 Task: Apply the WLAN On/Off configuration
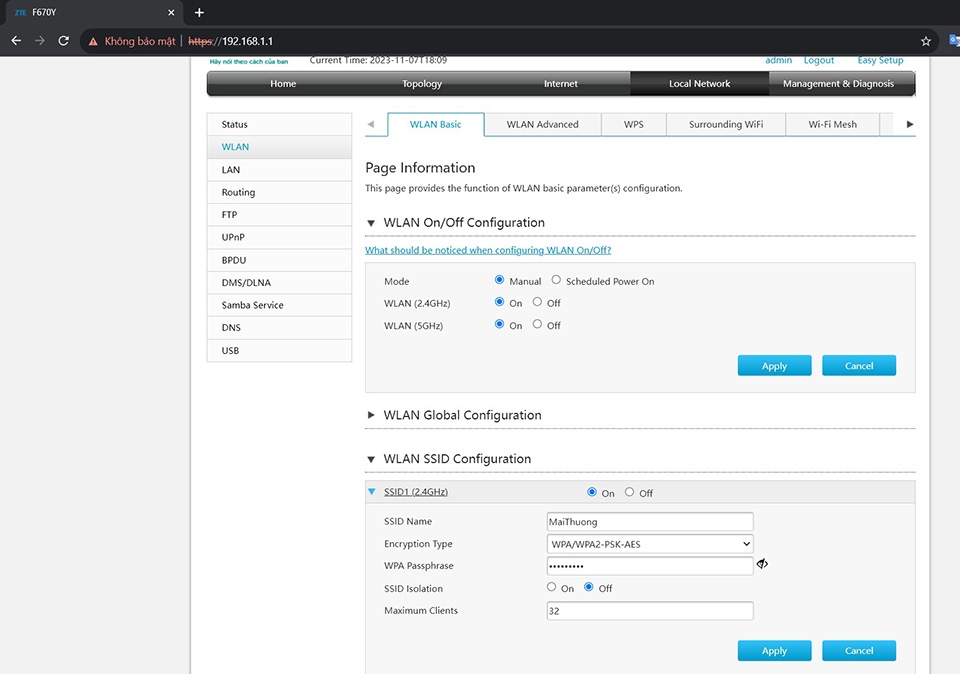(774, 365)
